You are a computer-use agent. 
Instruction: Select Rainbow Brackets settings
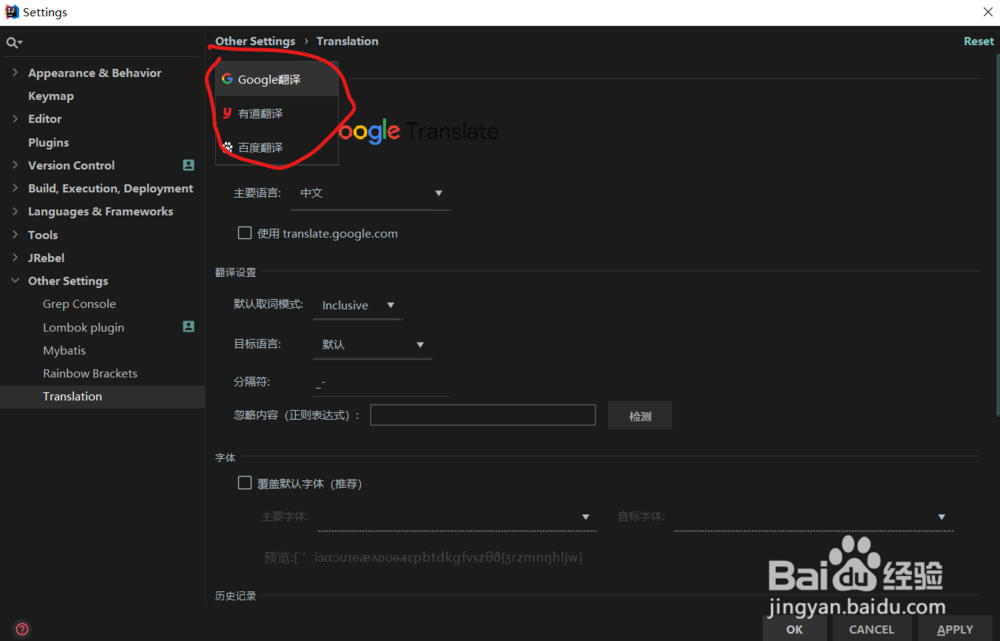pos(90,373)
